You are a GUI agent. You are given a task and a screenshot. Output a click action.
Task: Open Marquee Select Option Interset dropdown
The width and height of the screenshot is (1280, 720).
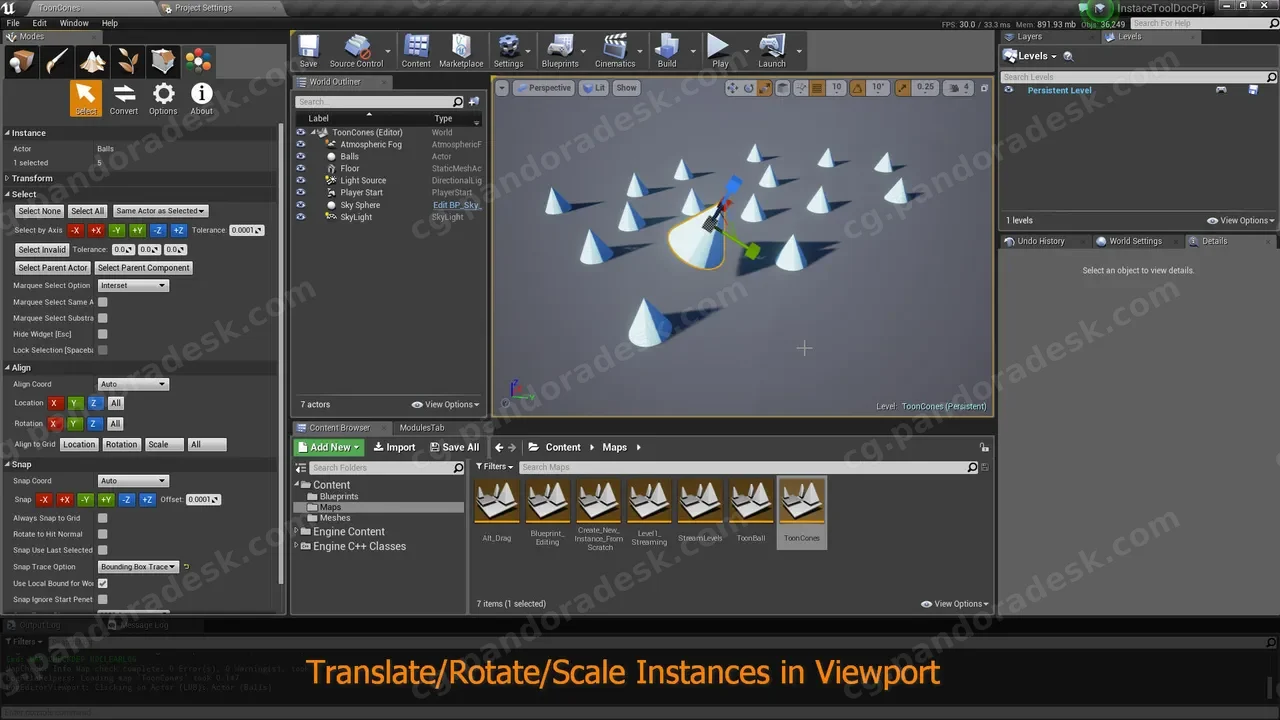click(x=133, y=286)
